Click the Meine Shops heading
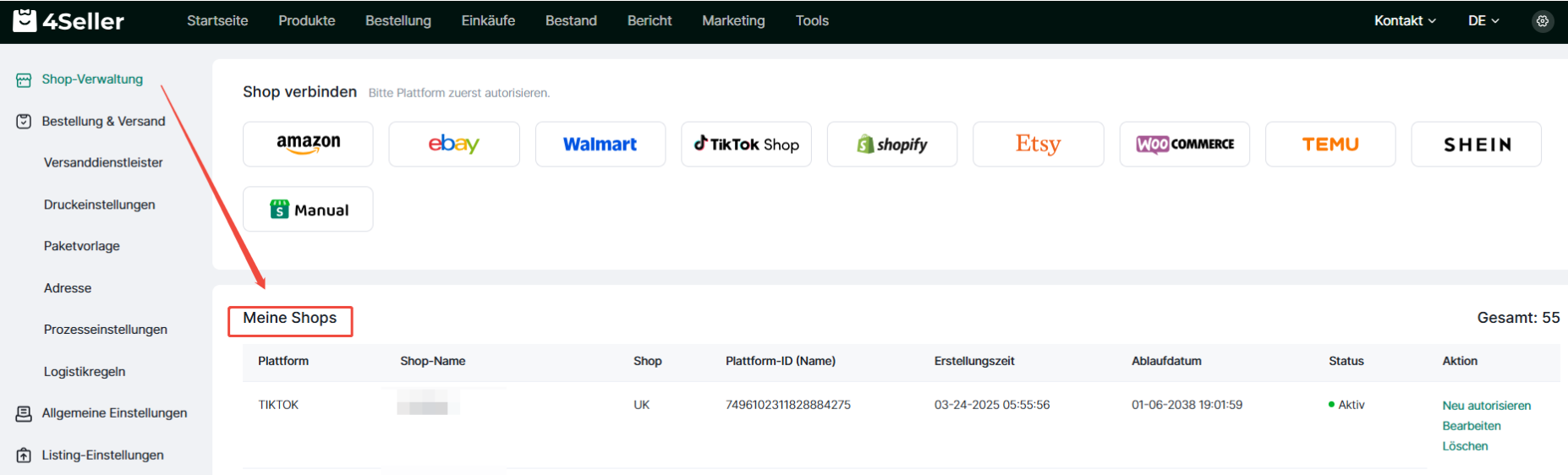Viewport: 1568px width, 475px height. (289, 318)
